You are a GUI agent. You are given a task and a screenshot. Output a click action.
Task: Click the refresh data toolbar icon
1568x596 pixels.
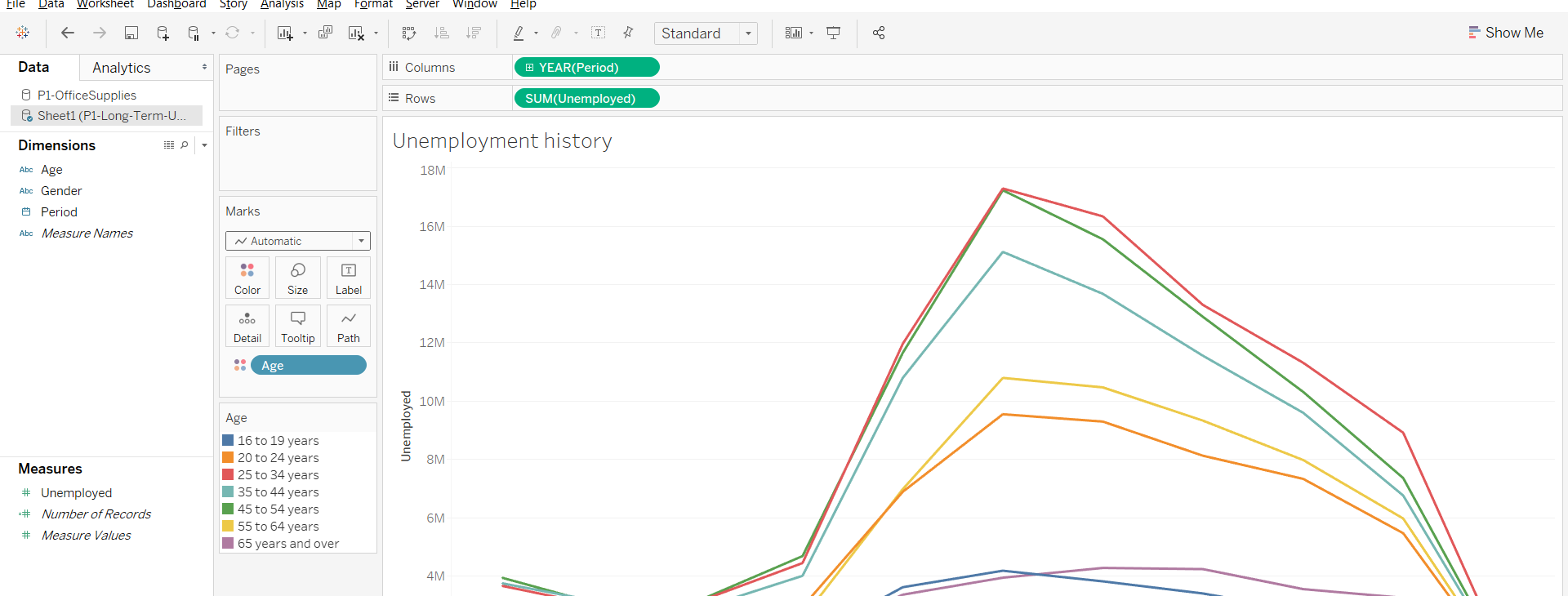[233, 33]
